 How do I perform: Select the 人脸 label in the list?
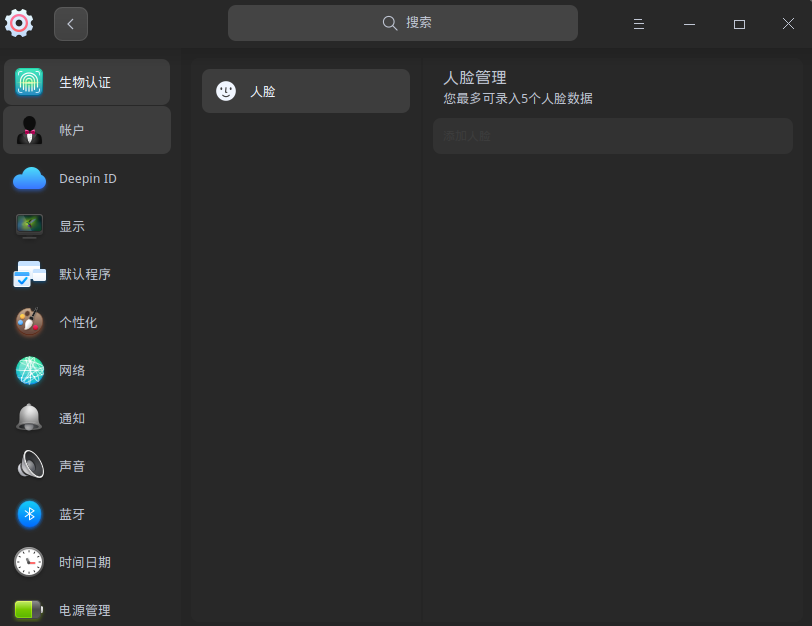[263, 92]
